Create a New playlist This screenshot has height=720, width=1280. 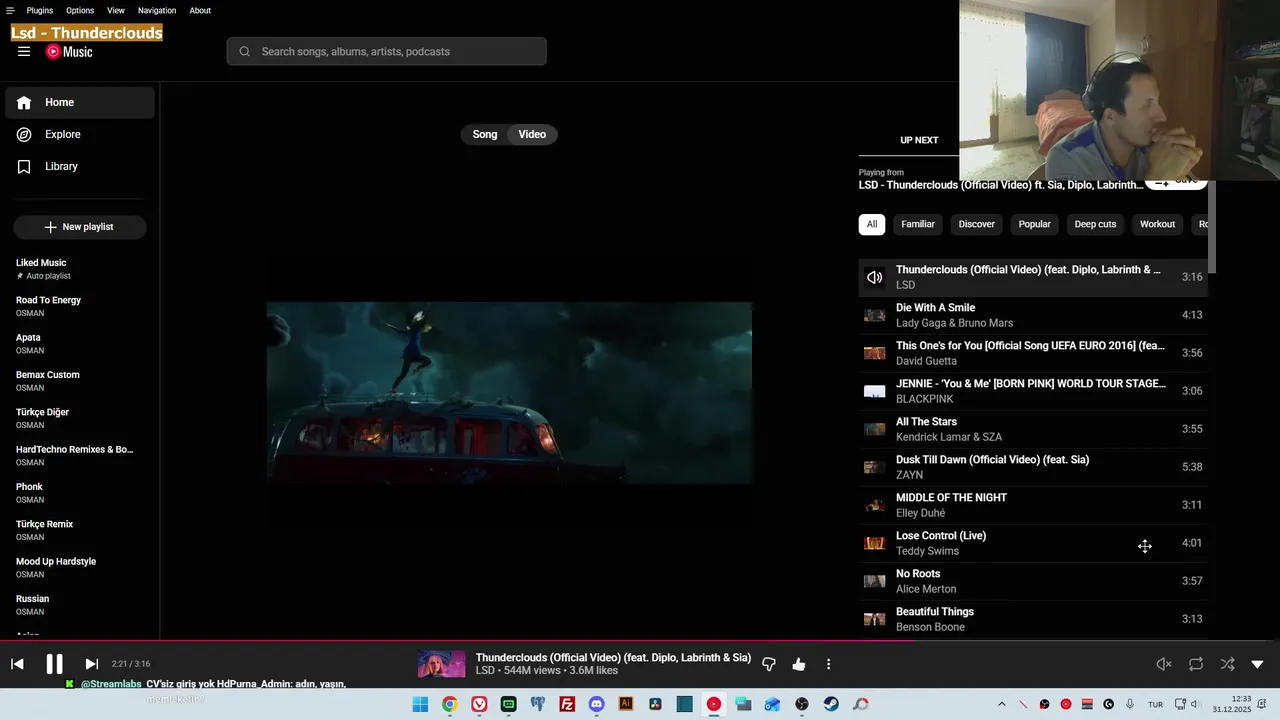80,227
